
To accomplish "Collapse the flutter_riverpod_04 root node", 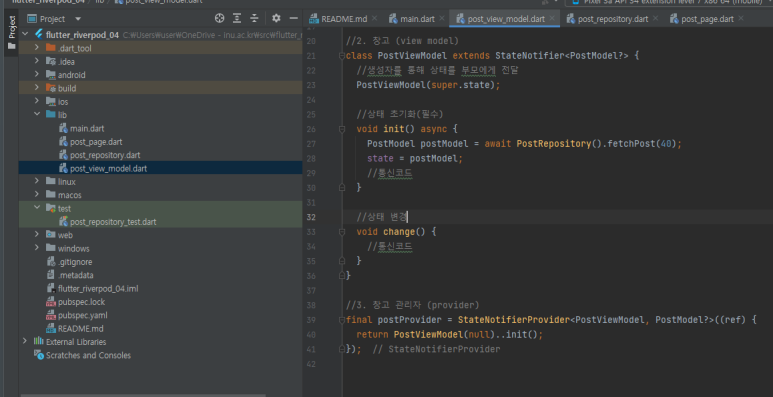I will [x=25, y=35].
